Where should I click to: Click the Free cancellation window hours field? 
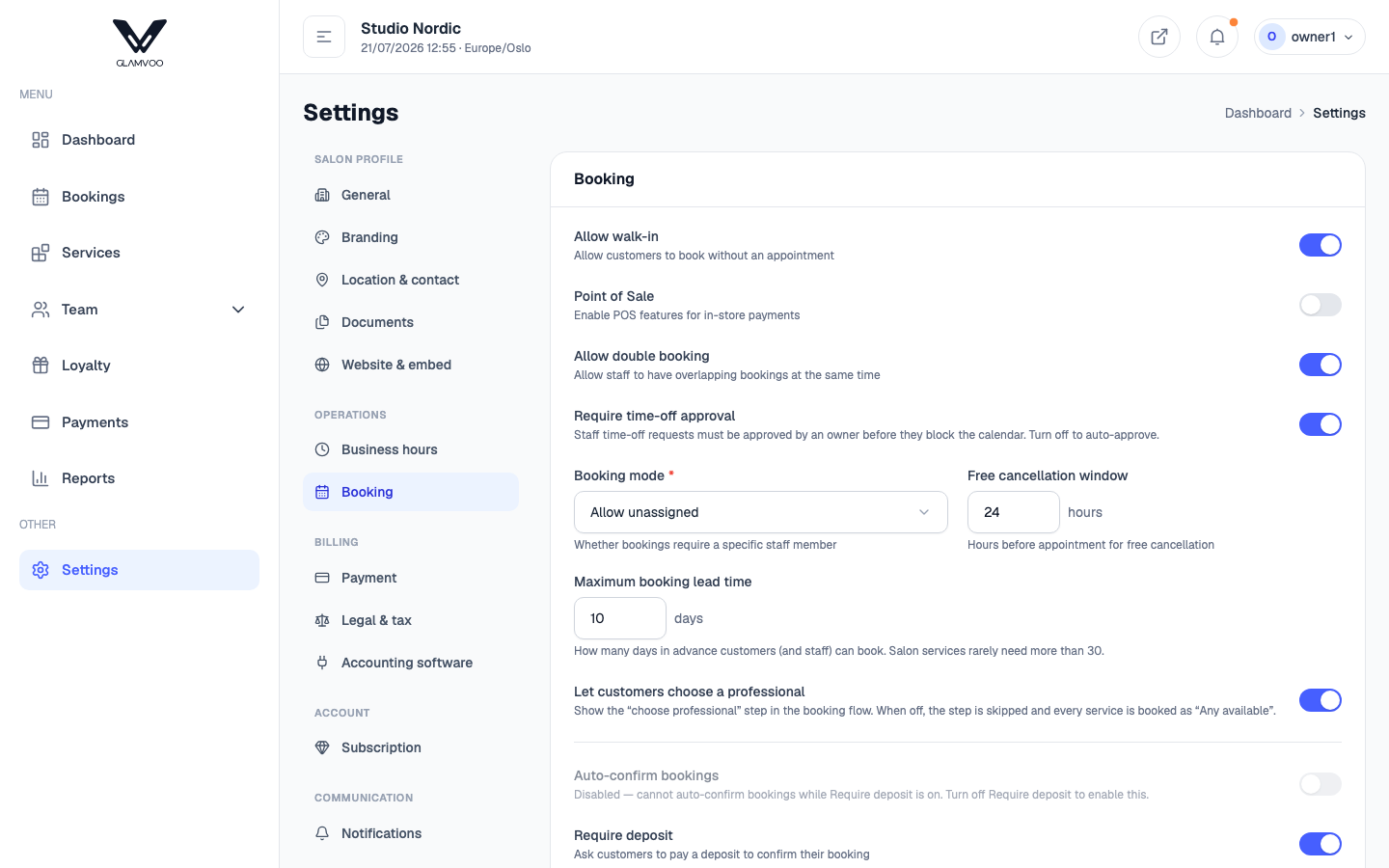(x=1014, y=512)
